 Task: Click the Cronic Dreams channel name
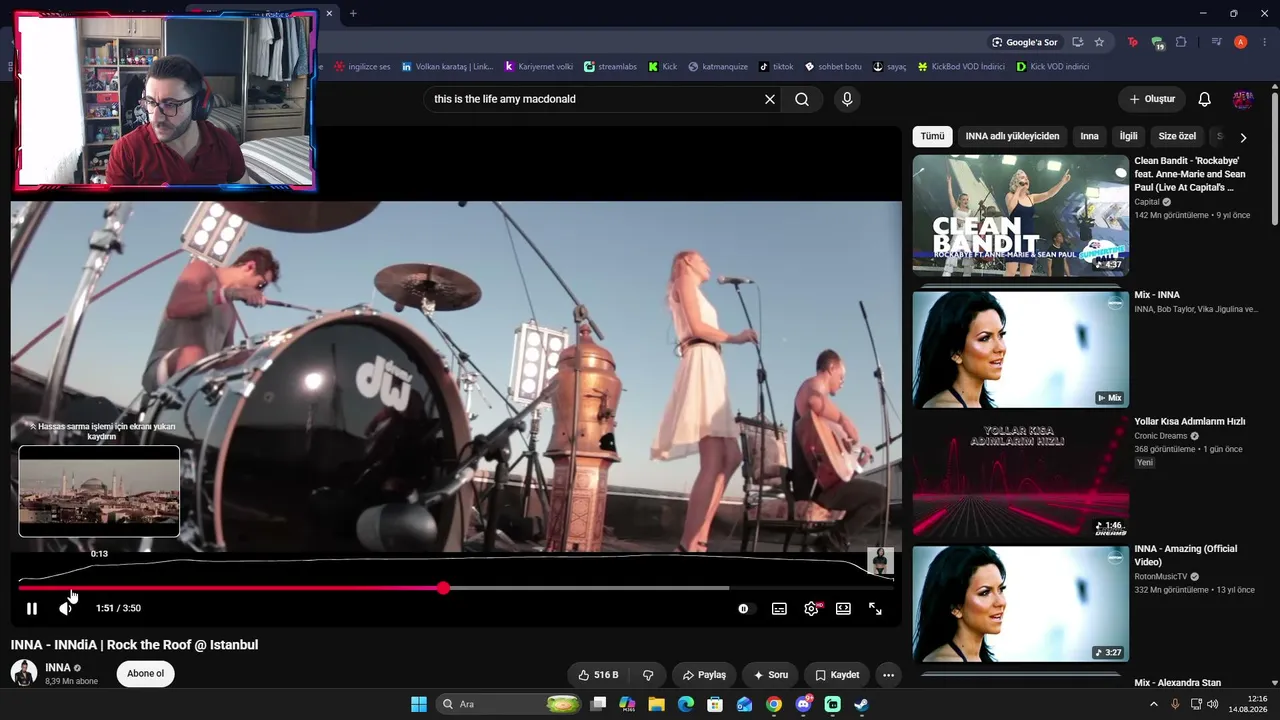tap(1160, 436)
